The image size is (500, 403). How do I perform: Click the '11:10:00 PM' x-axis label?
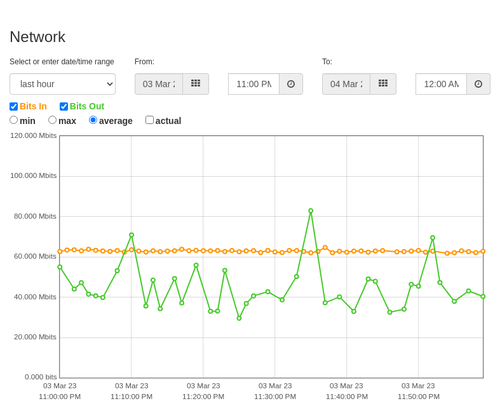(x=131, y=397)
